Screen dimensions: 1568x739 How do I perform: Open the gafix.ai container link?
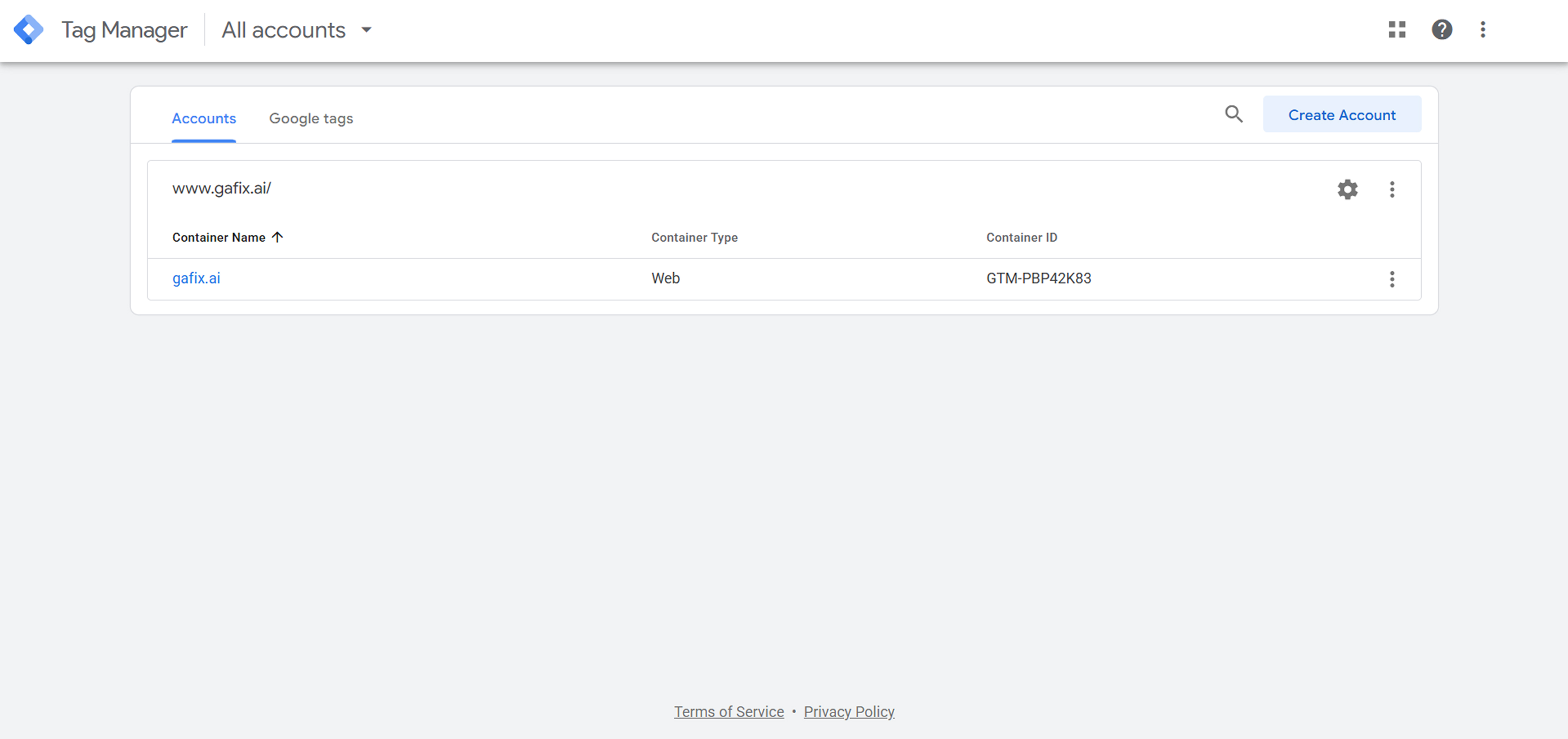[x=196, y=278]
